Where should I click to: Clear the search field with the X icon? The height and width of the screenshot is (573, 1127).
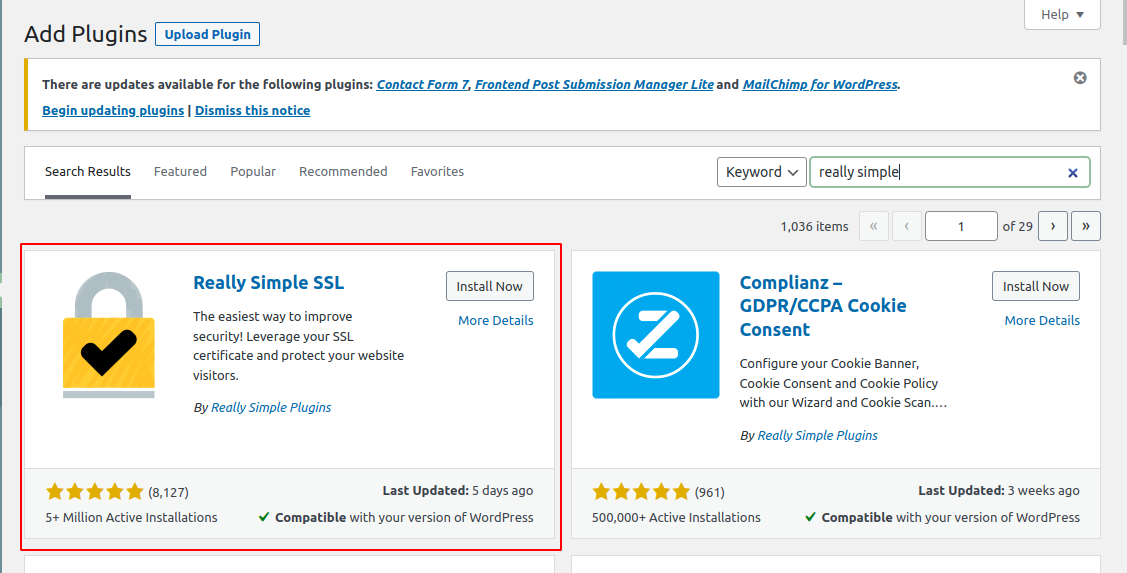coord(1072,173)
